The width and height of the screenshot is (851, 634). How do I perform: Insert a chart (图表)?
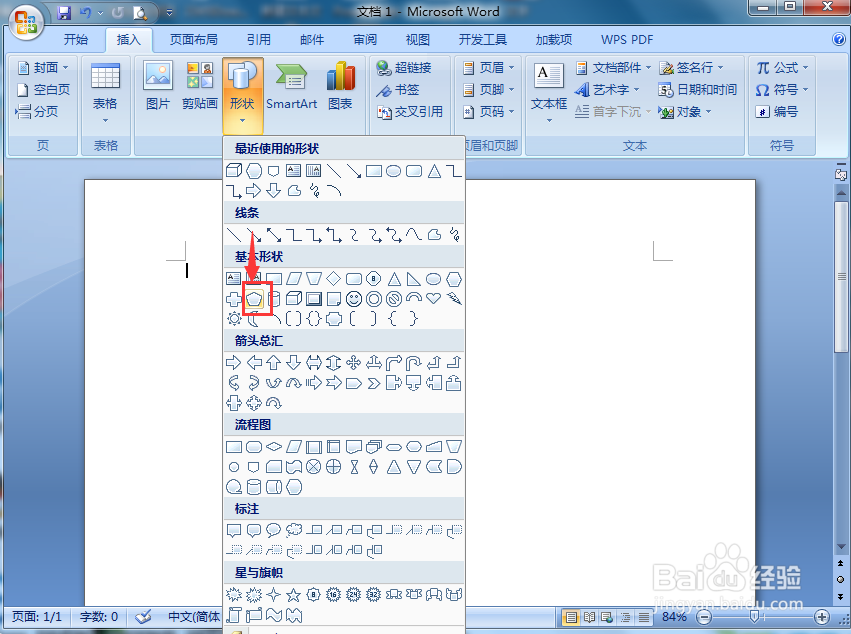tap(340, 86)
